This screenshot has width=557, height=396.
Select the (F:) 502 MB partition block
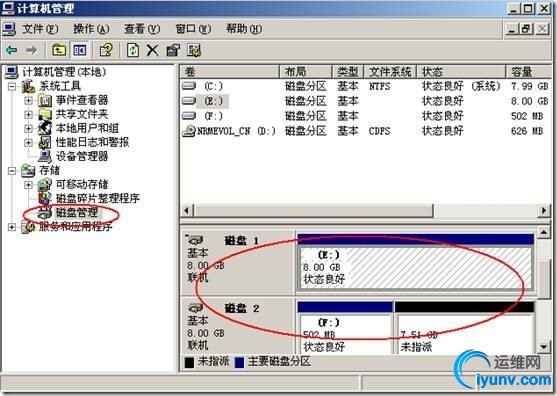pyautogui.click(x=345, y=327)
